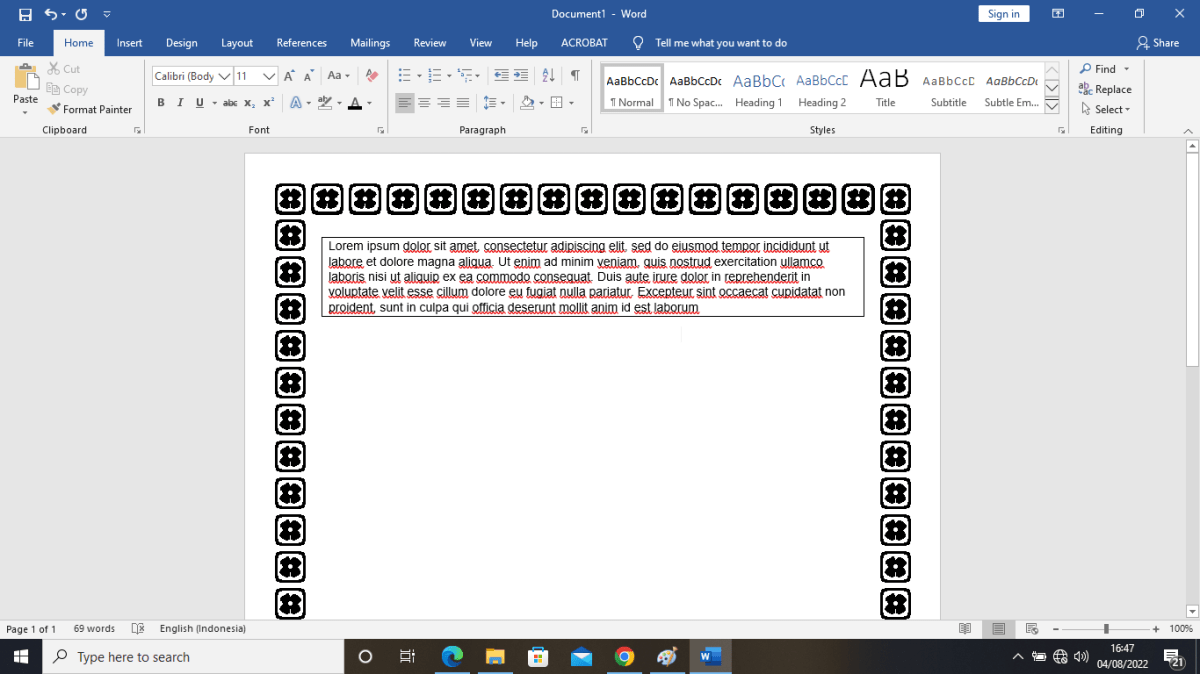The height and width of the screenshot is (674, 1200).
Task: Click the Show/Hide paragraph marks icon
Action: pos(575,76)
